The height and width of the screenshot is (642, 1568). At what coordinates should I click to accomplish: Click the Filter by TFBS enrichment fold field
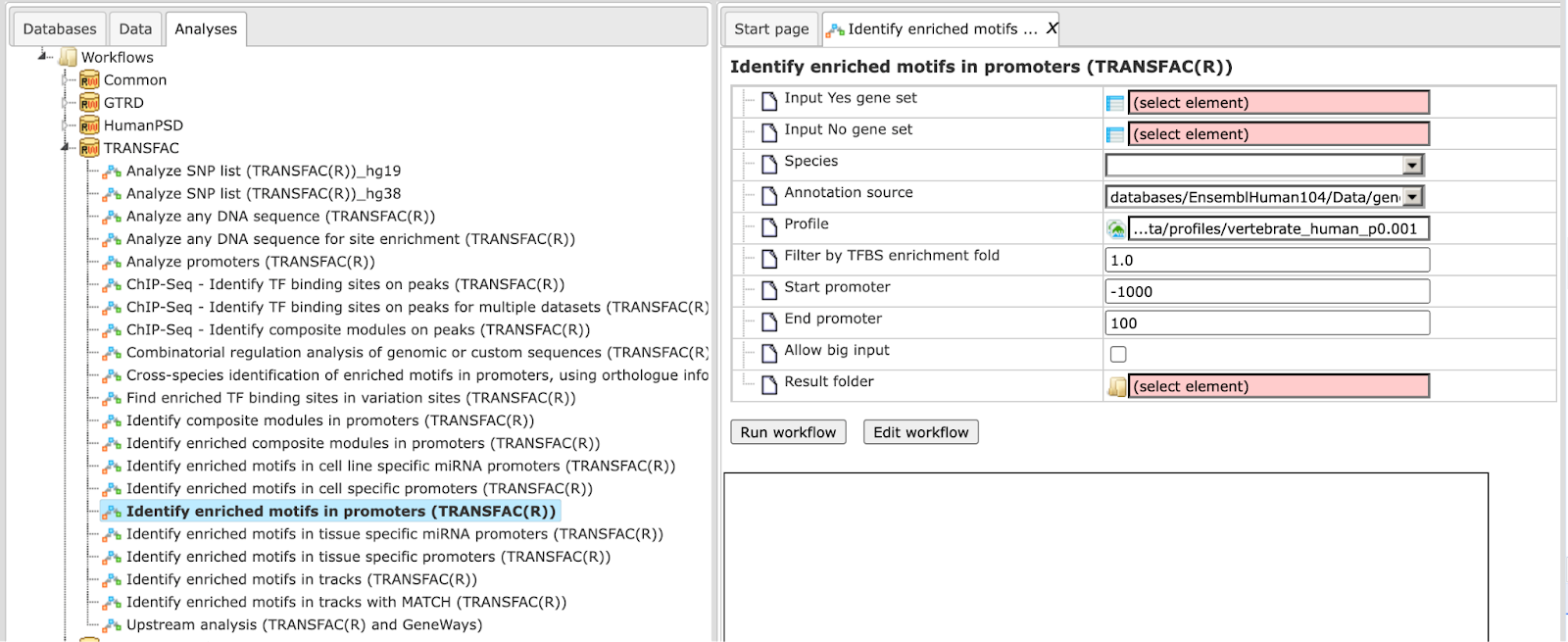tap(1267, 260)
